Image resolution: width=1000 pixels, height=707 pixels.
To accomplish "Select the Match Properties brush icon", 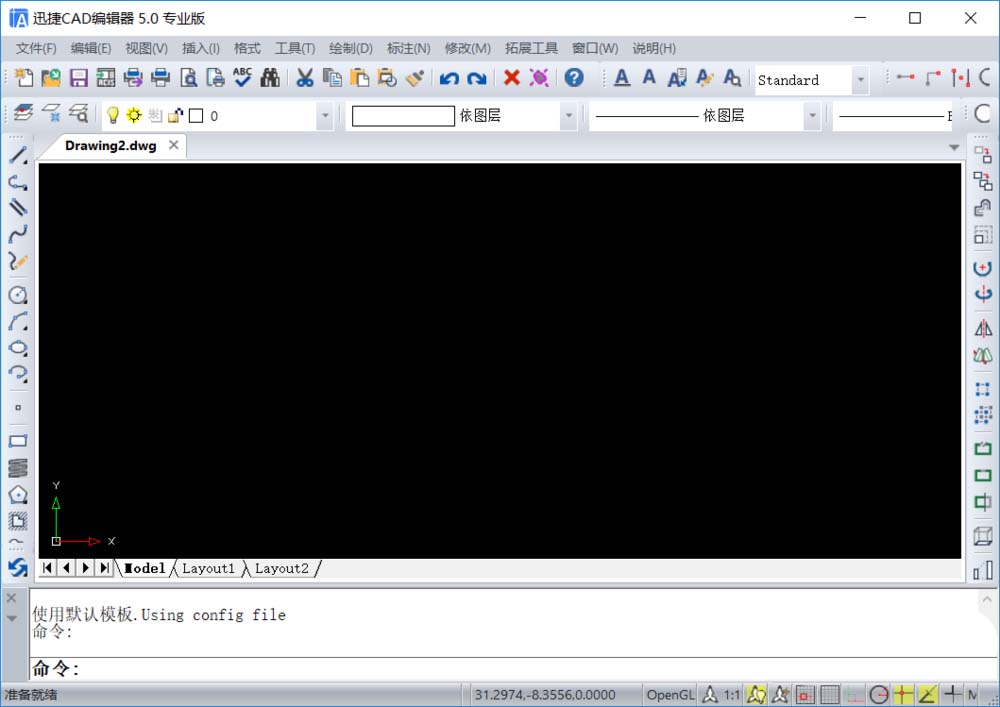I will (415, 78).
